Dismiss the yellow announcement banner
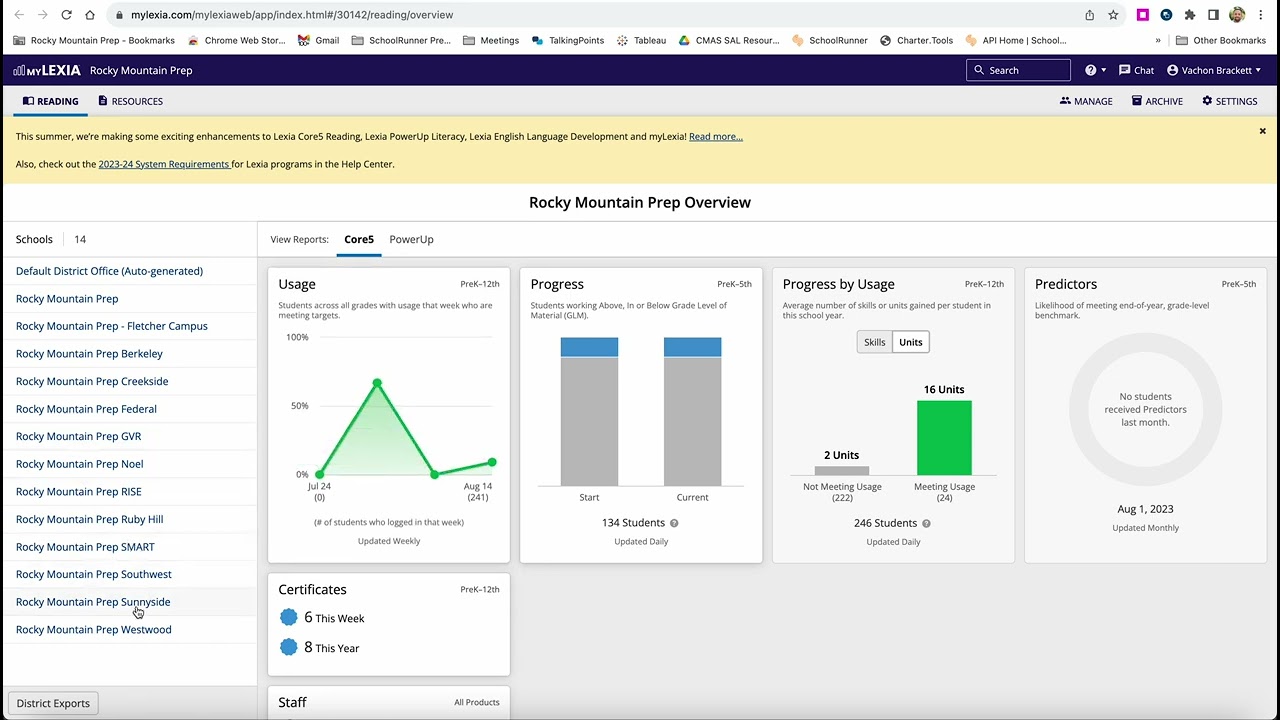 (x=1262, y=131)
